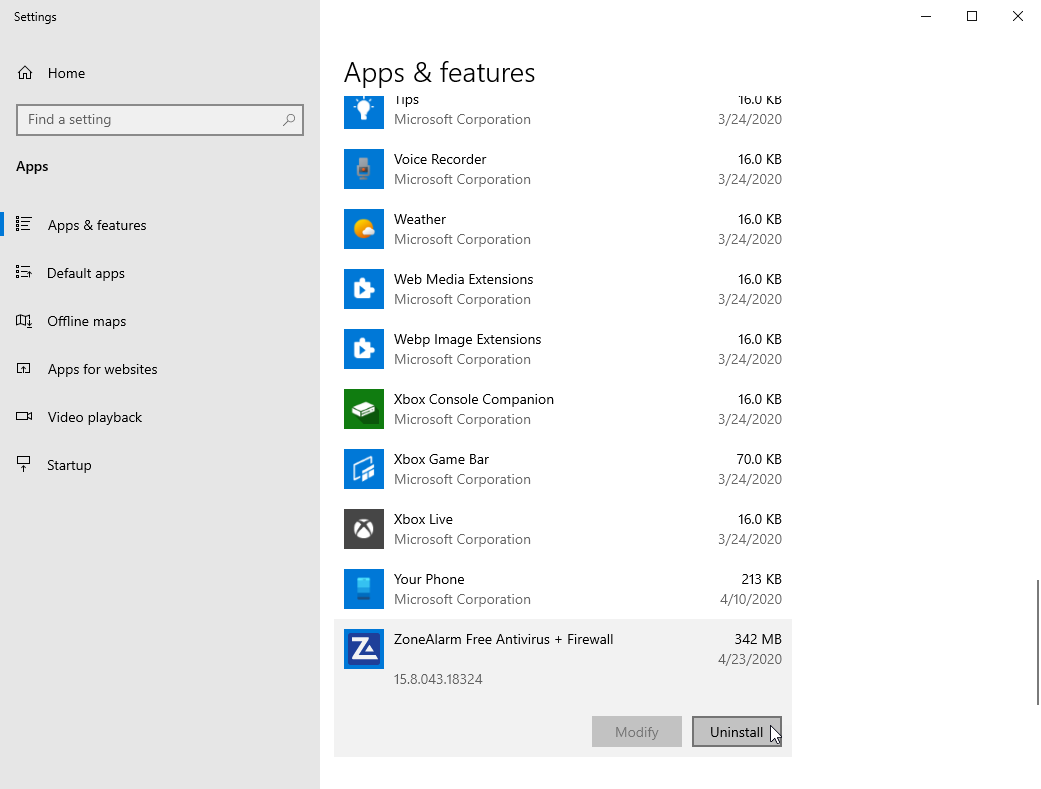Click the Webp Image Extensions icon

(x=364, y=349)
